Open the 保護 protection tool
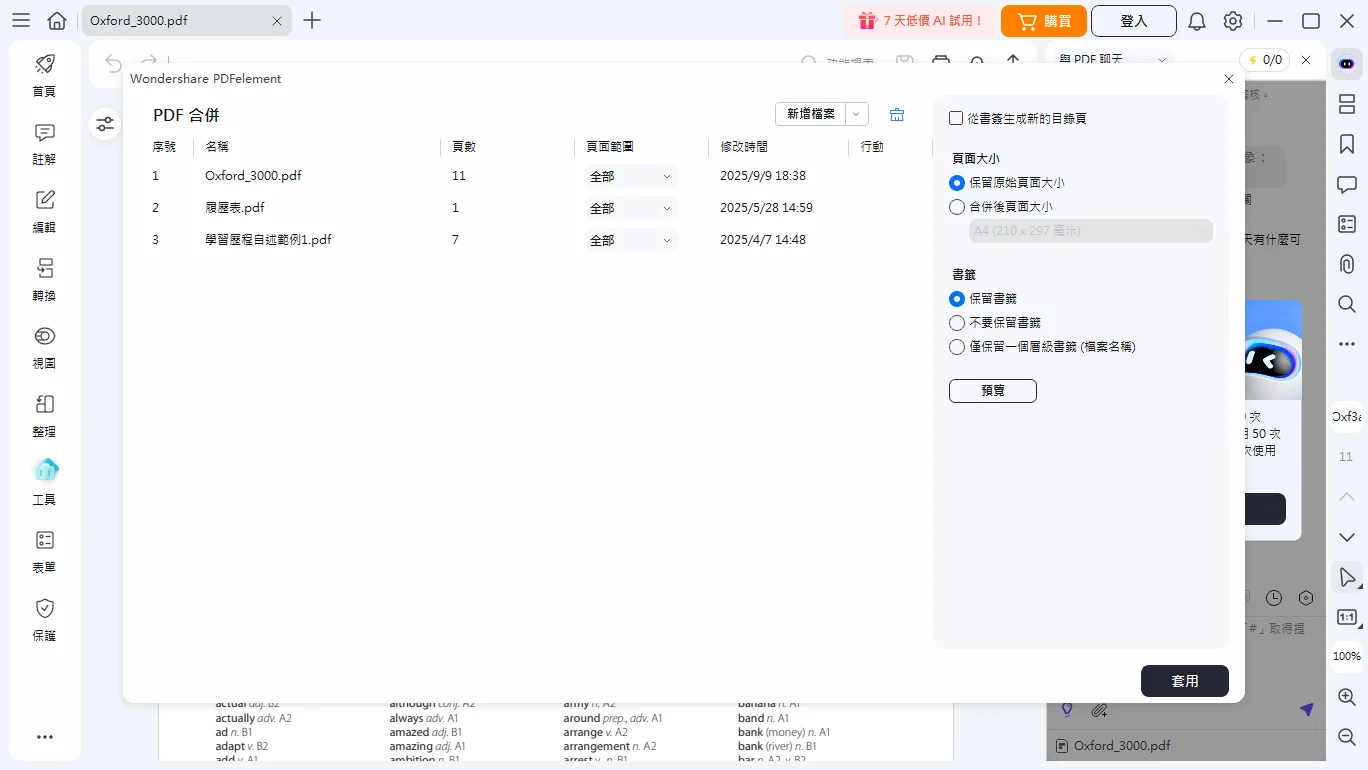The image size is (1368, 770). point(44,620)
